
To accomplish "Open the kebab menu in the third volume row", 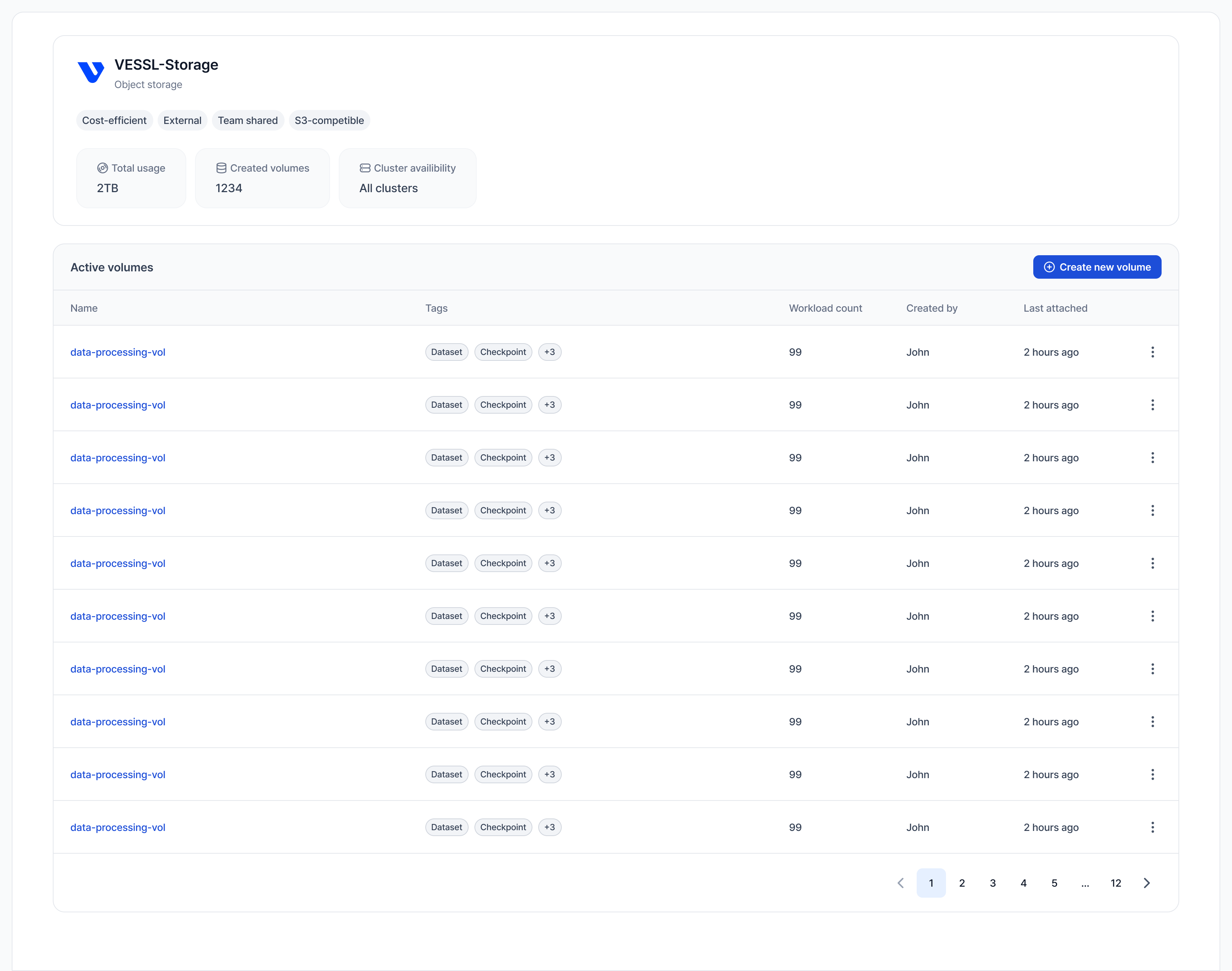I will pos(1152,458).
